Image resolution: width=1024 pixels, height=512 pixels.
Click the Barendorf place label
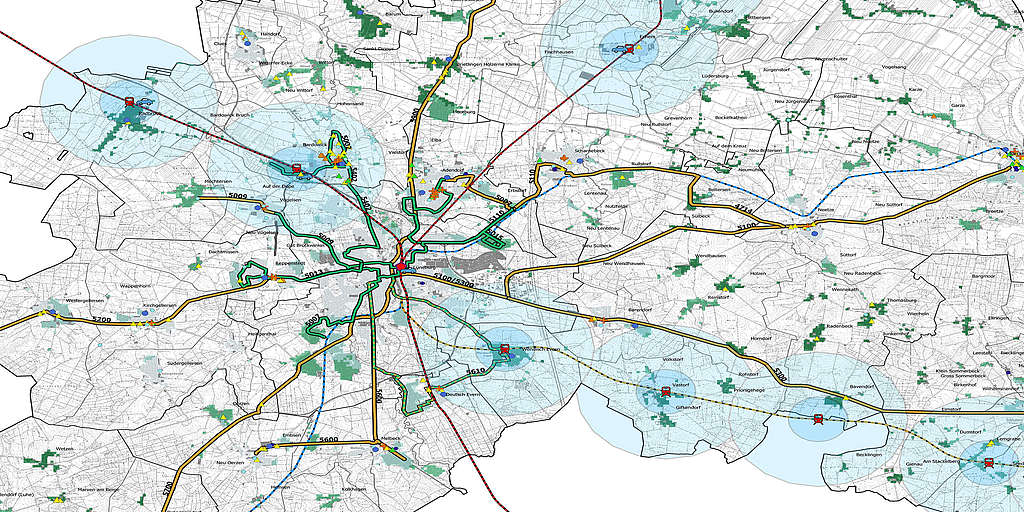coord(641,308)
